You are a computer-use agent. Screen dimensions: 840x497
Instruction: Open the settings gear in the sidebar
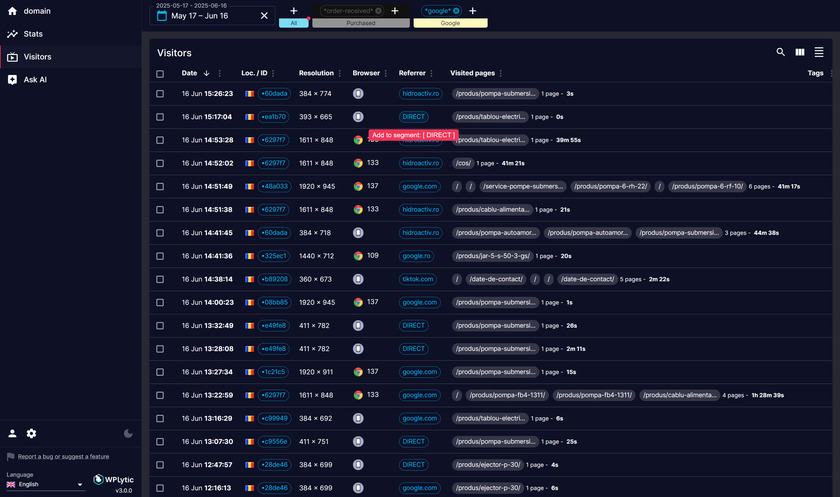(x=31, y=433)
